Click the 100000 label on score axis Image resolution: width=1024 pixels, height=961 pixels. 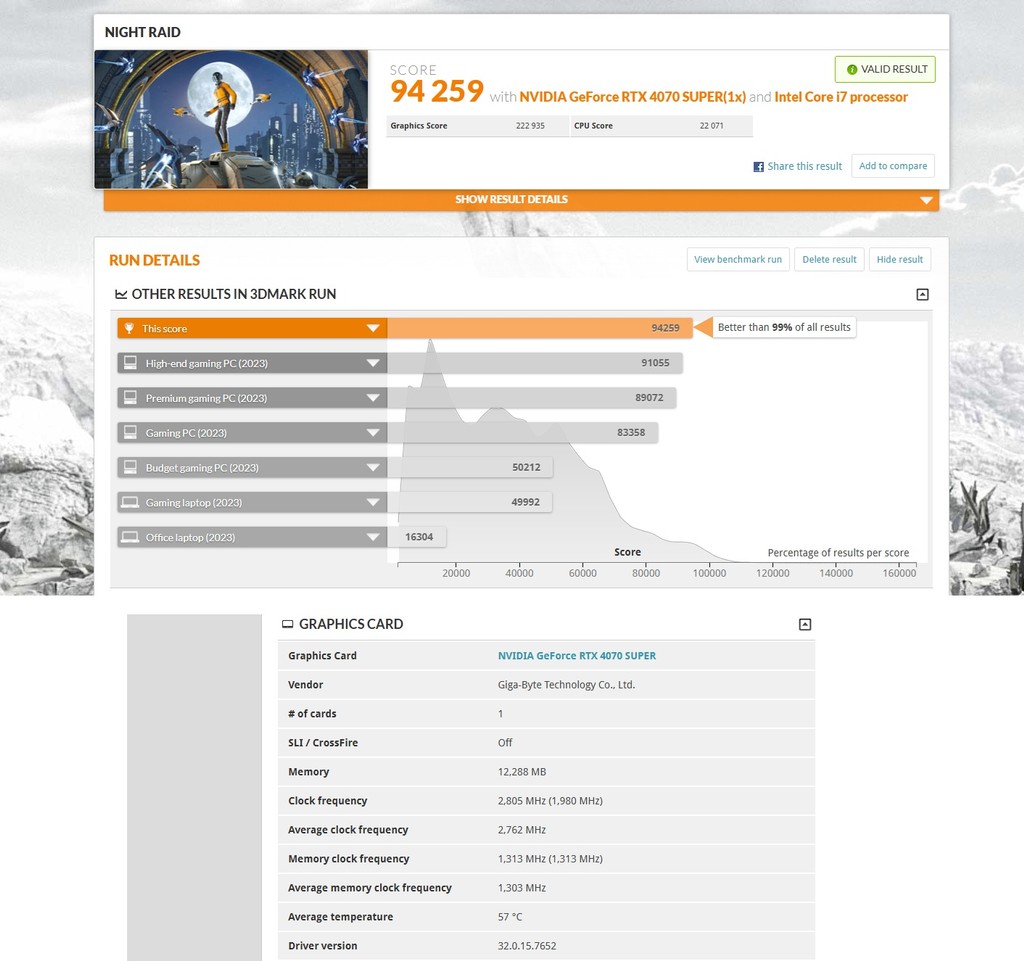709,573
